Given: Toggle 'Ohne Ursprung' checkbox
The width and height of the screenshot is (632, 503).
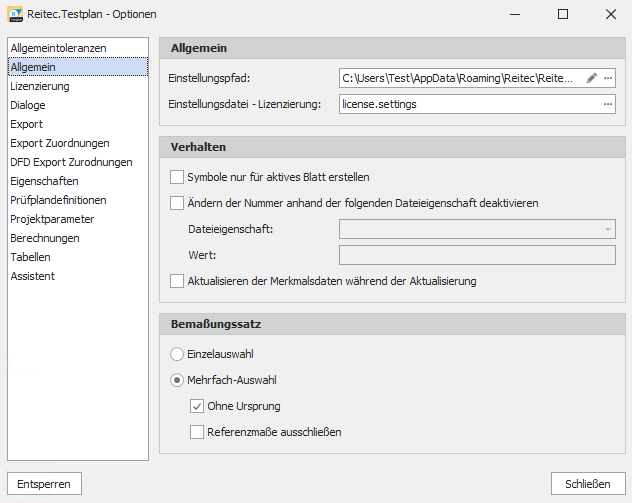Looking at the screenshot, I should pos(197,406).
